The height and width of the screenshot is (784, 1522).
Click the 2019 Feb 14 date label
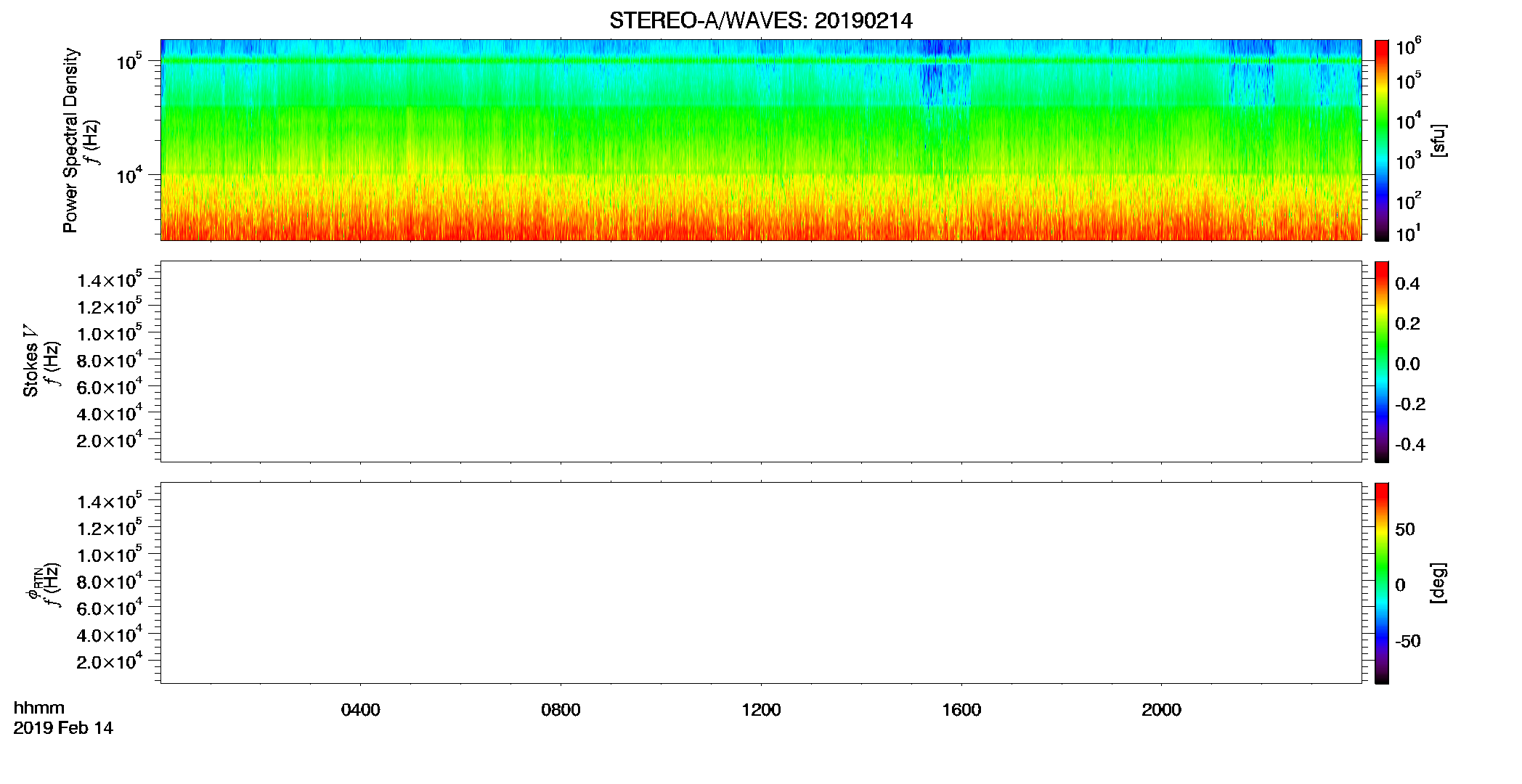[63, 728]
